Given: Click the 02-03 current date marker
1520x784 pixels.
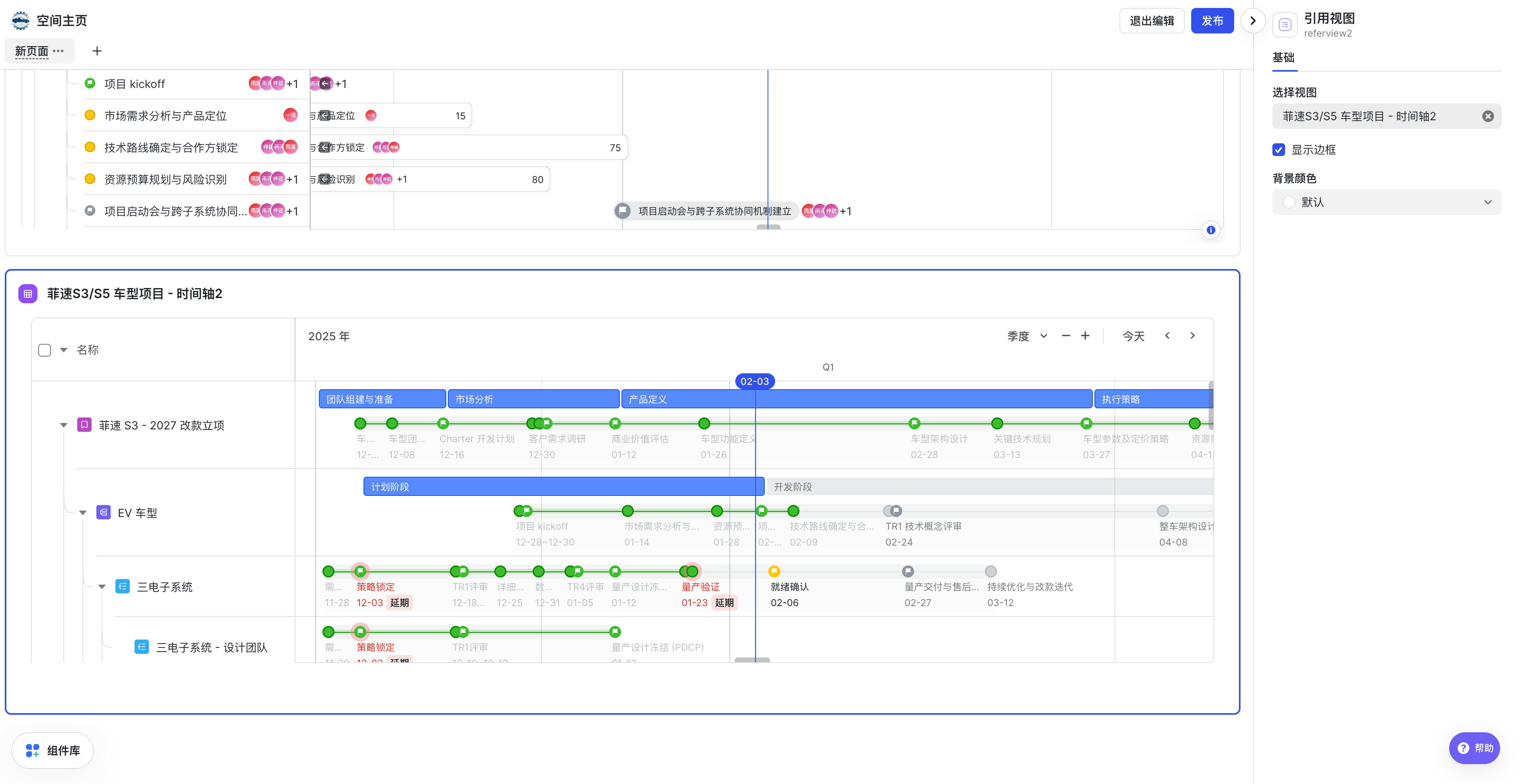Looking at the screenshot, I should [755, 381].
